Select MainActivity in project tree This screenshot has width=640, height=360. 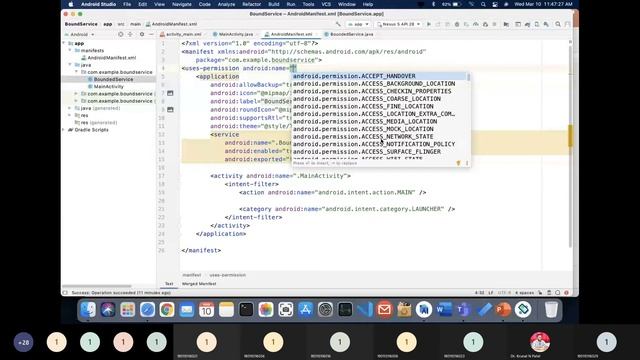(109, 87)
